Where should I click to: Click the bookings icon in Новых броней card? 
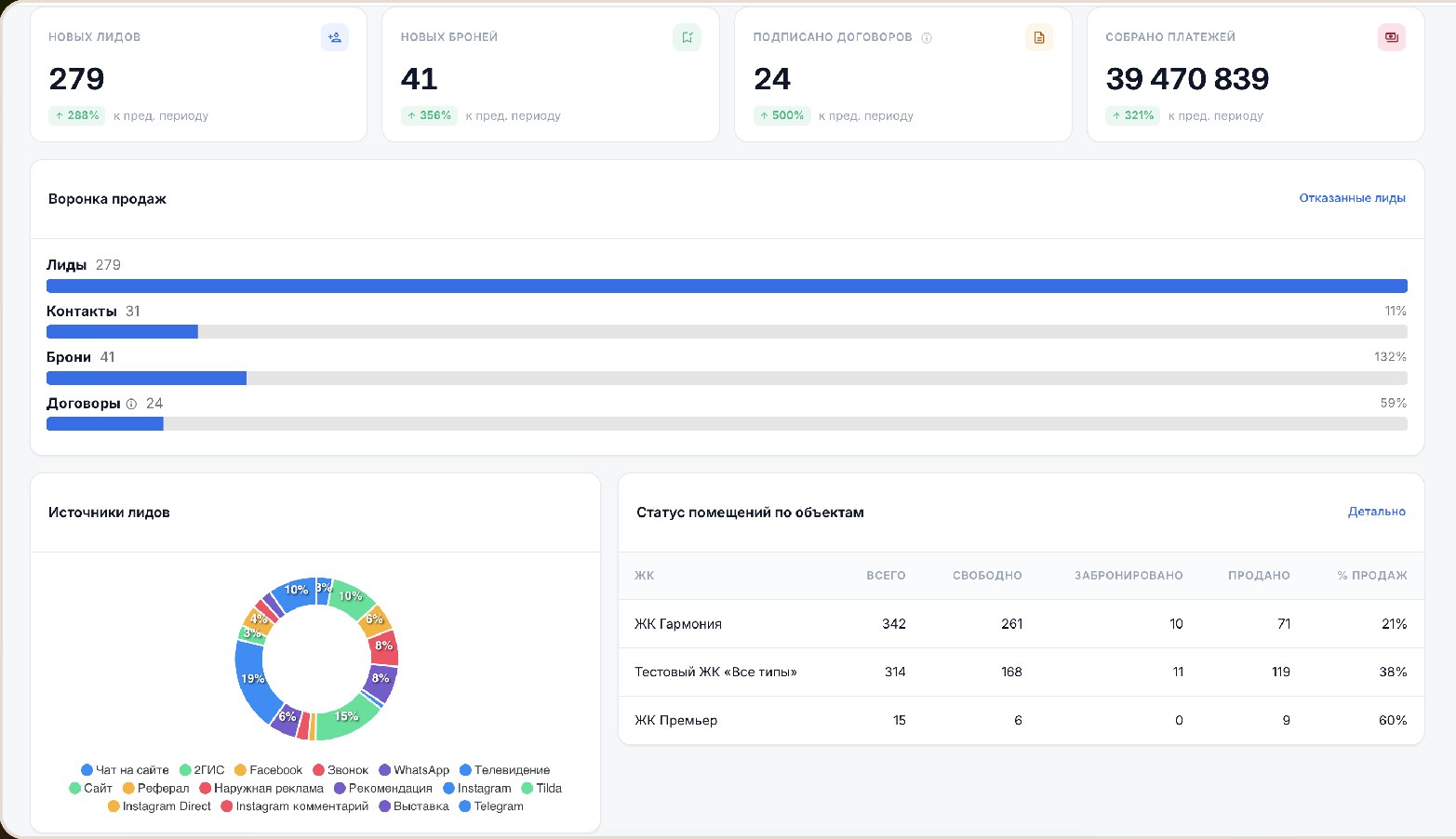[x=687, y=37]
